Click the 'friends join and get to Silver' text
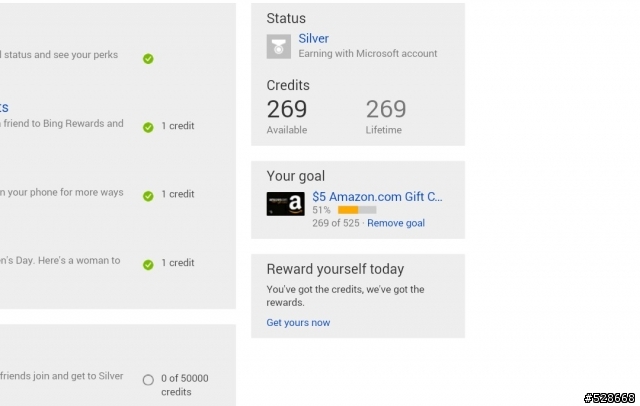 click(x=62, y=376)
